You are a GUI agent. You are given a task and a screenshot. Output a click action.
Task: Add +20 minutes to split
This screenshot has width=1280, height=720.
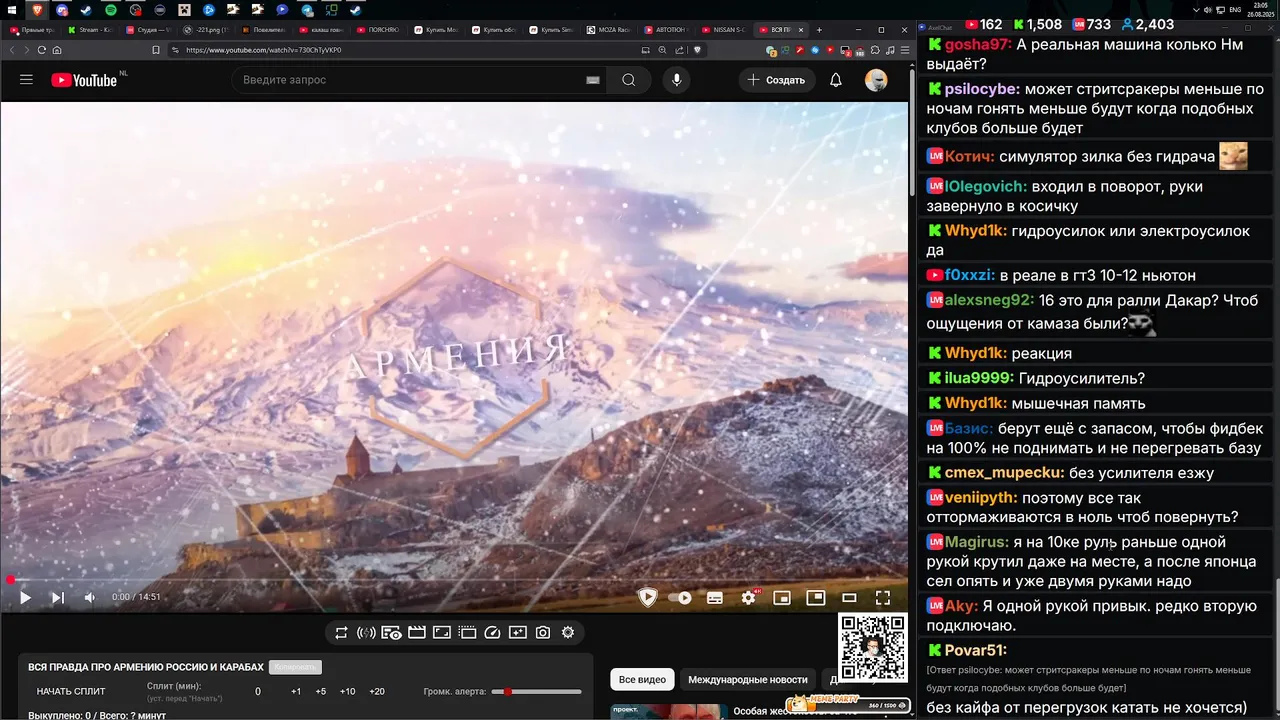point(377,692)
